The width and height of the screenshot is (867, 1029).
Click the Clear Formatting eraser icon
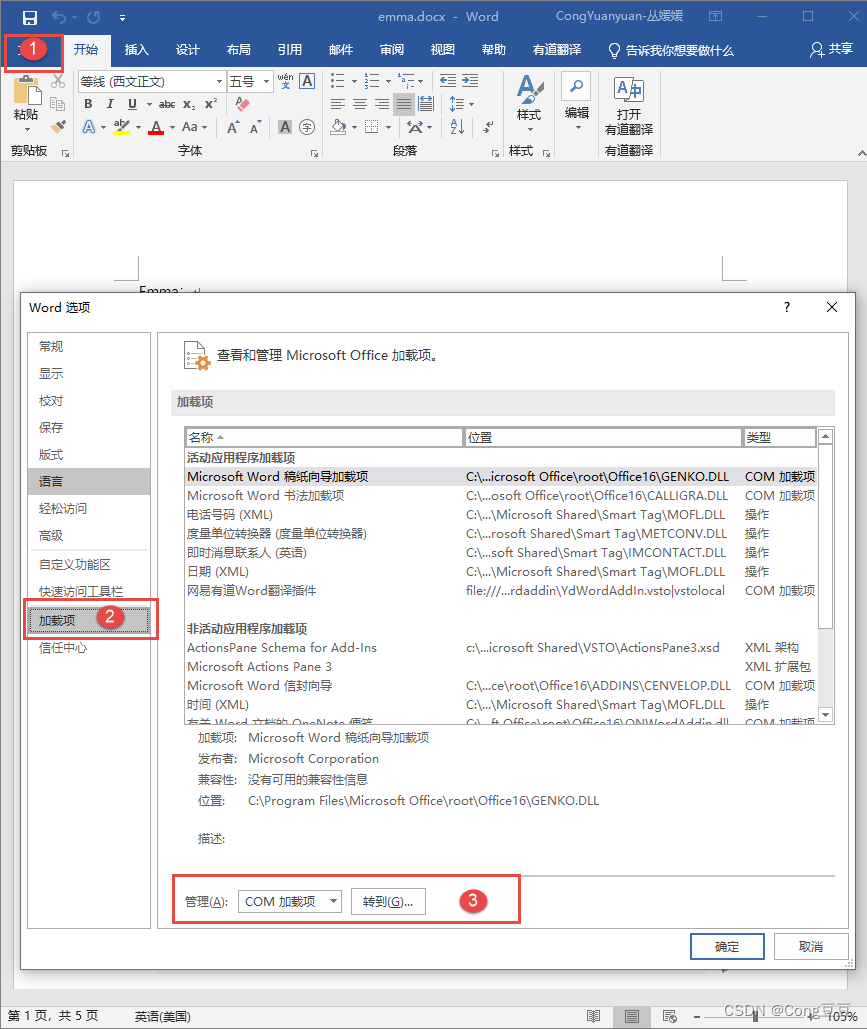242,104
